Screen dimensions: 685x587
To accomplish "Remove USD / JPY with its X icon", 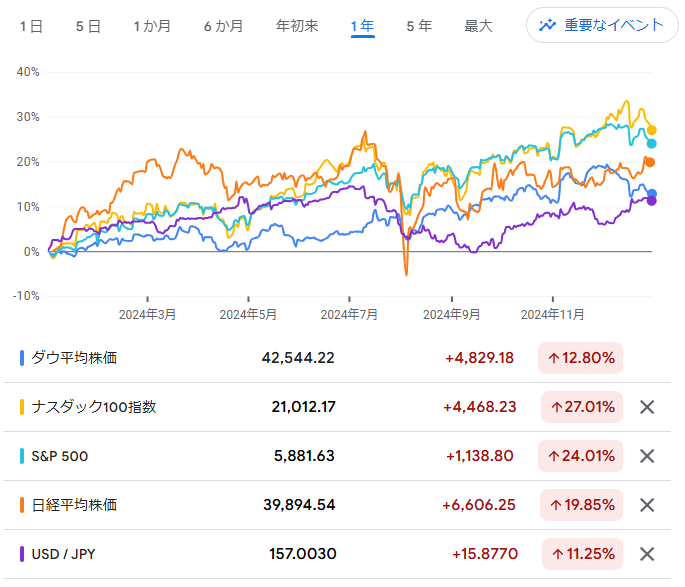I will (647, 554).
